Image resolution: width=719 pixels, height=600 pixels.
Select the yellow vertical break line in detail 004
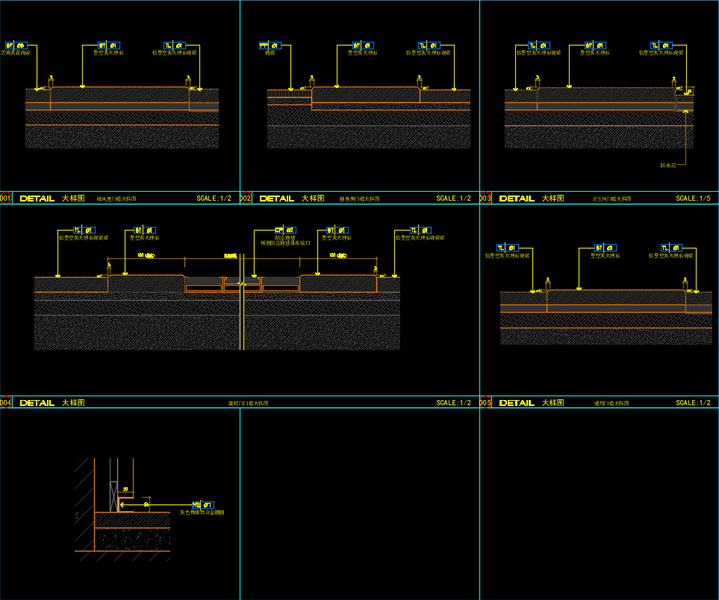coord(242,302)
